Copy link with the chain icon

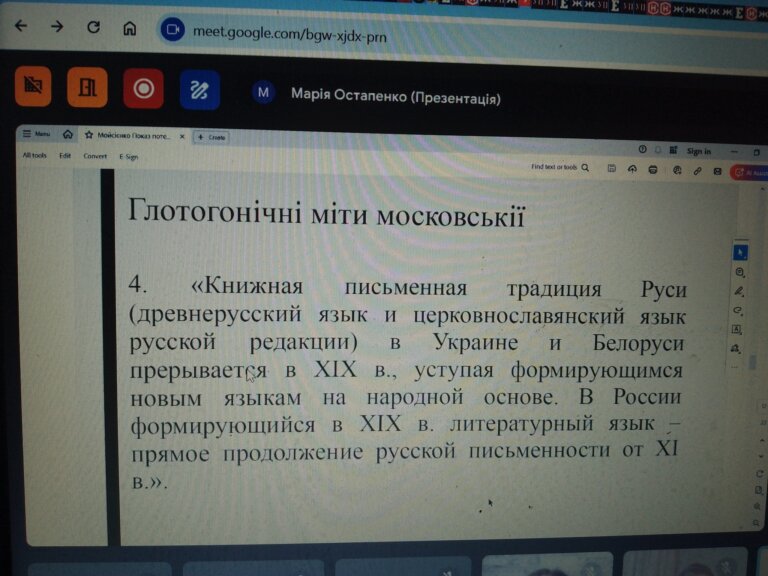point(697,171)
